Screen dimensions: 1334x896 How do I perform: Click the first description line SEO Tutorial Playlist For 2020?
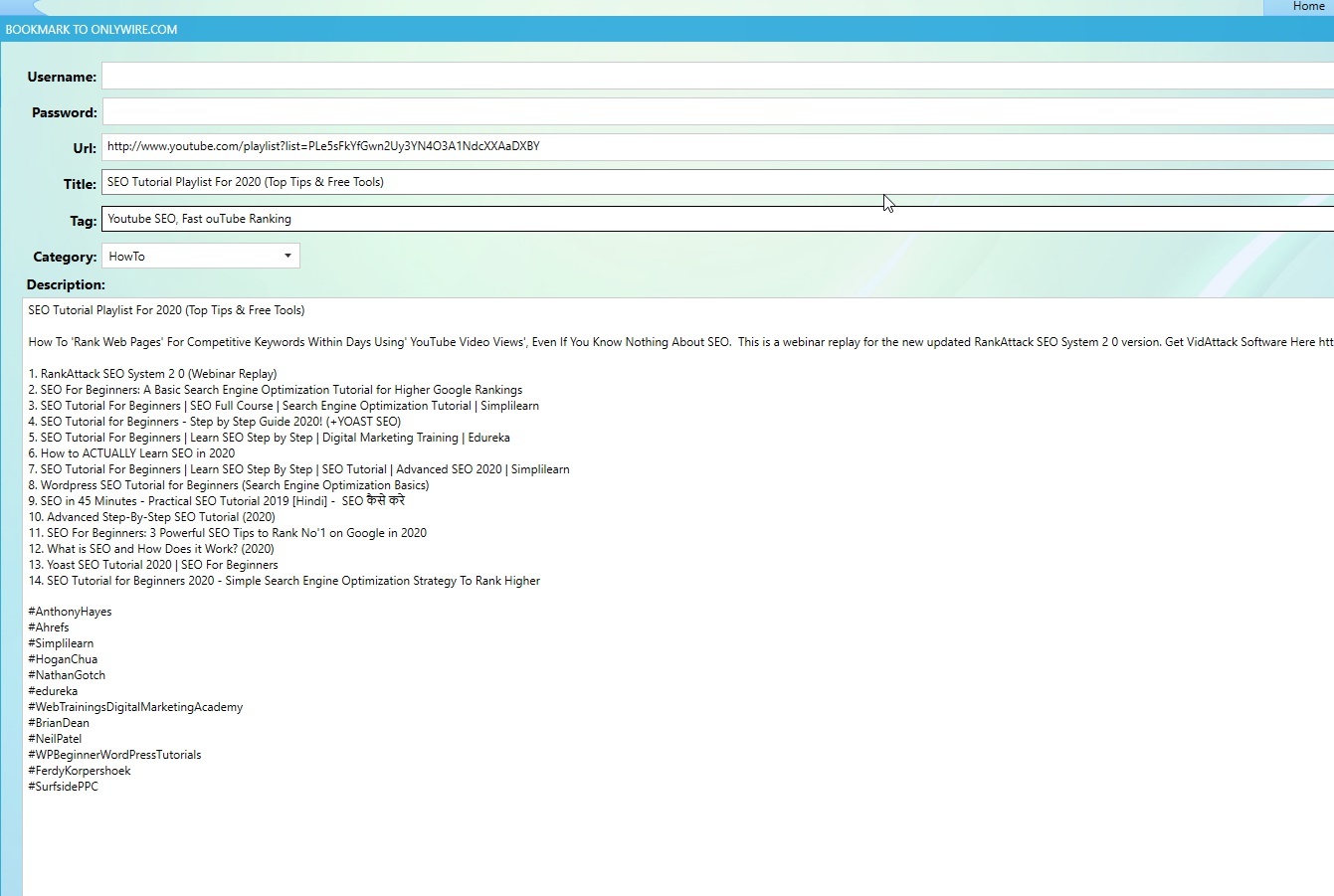(x=166, y=310)
